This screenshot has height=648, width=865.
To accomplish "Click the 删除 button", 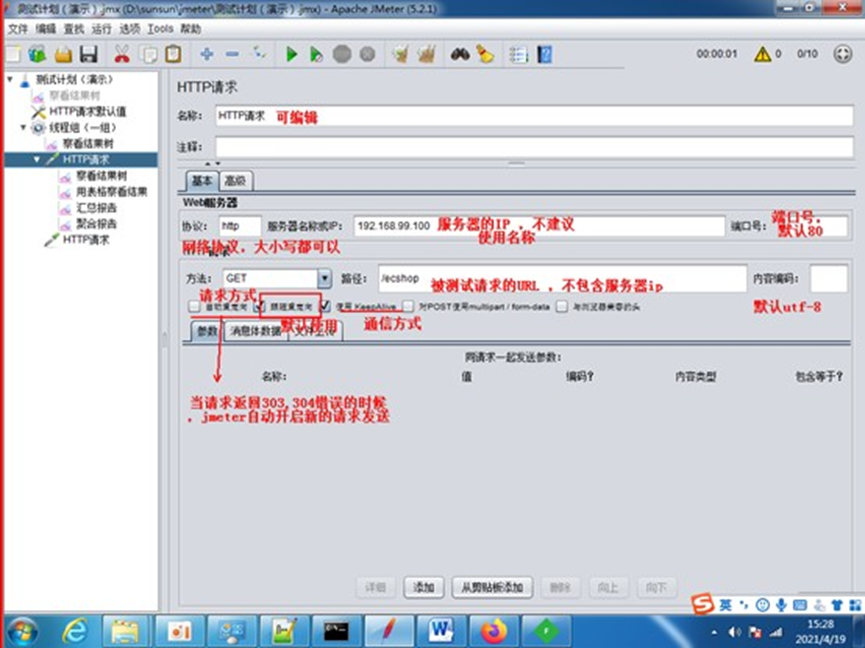I will click(560, 587).
